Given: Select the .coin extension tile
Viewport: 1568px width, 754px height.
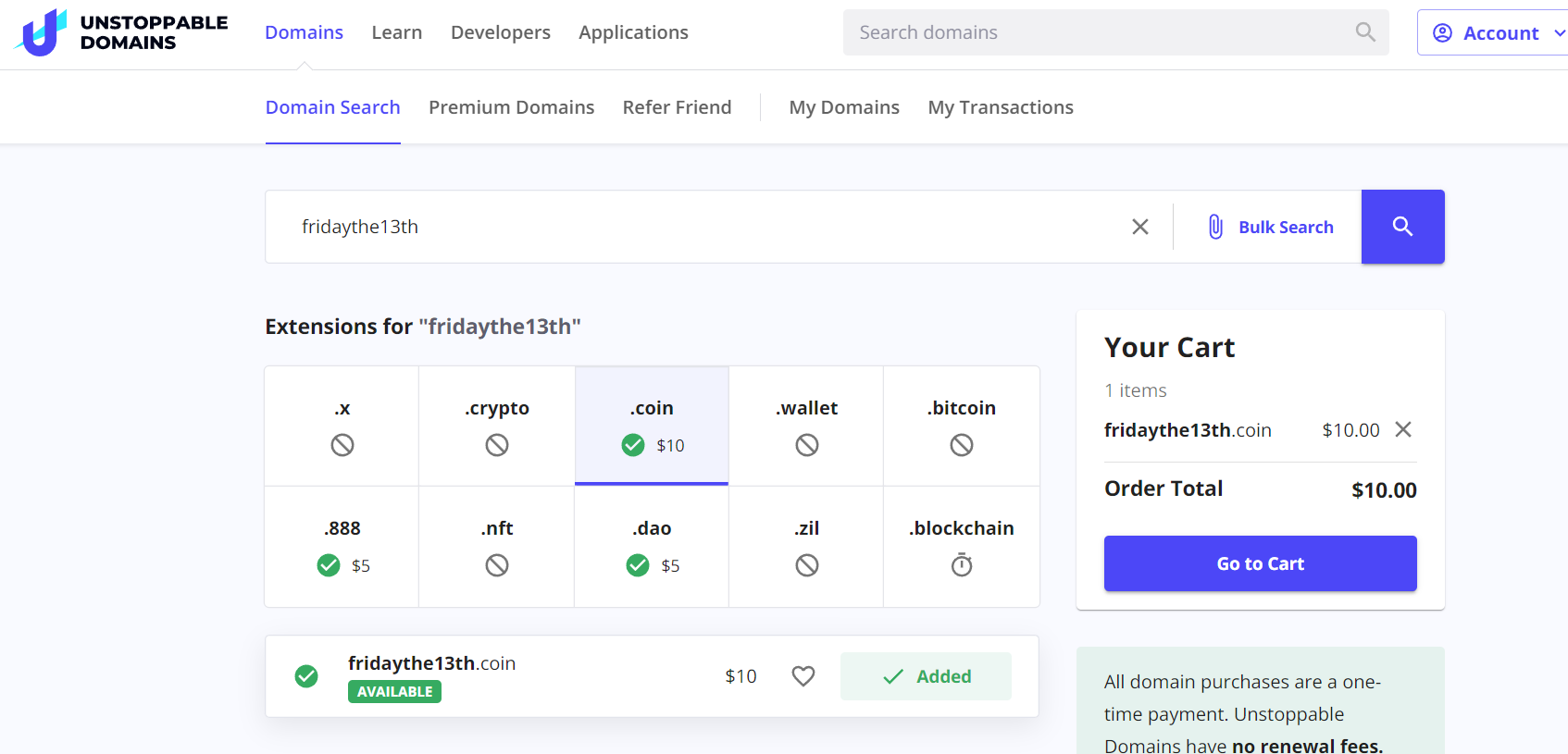Looking at the screenshot, I should 652,426.
